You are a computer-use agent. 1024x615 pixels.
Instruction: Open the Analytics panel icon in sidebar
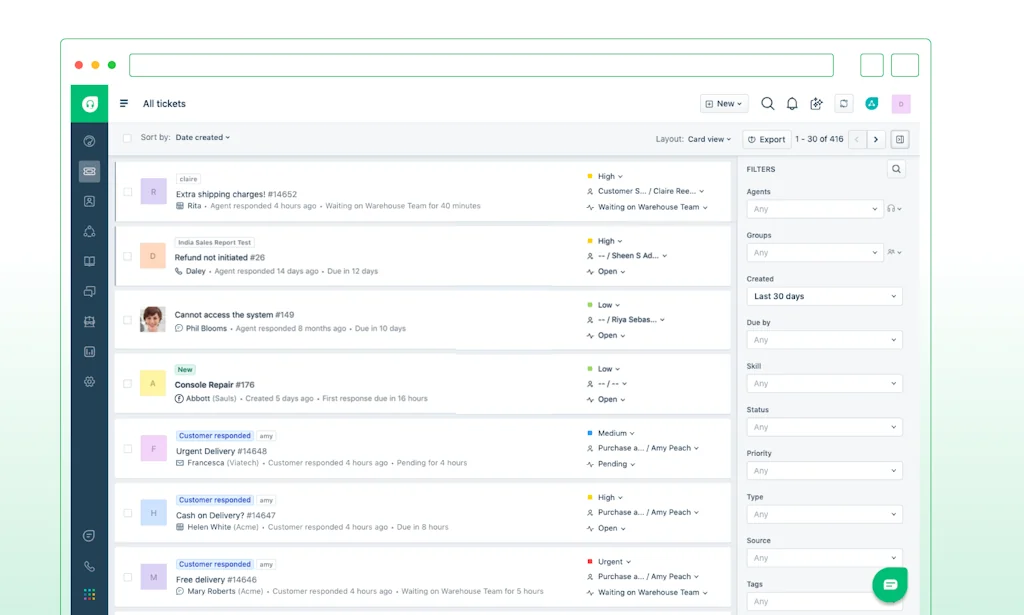click(89, 351)
